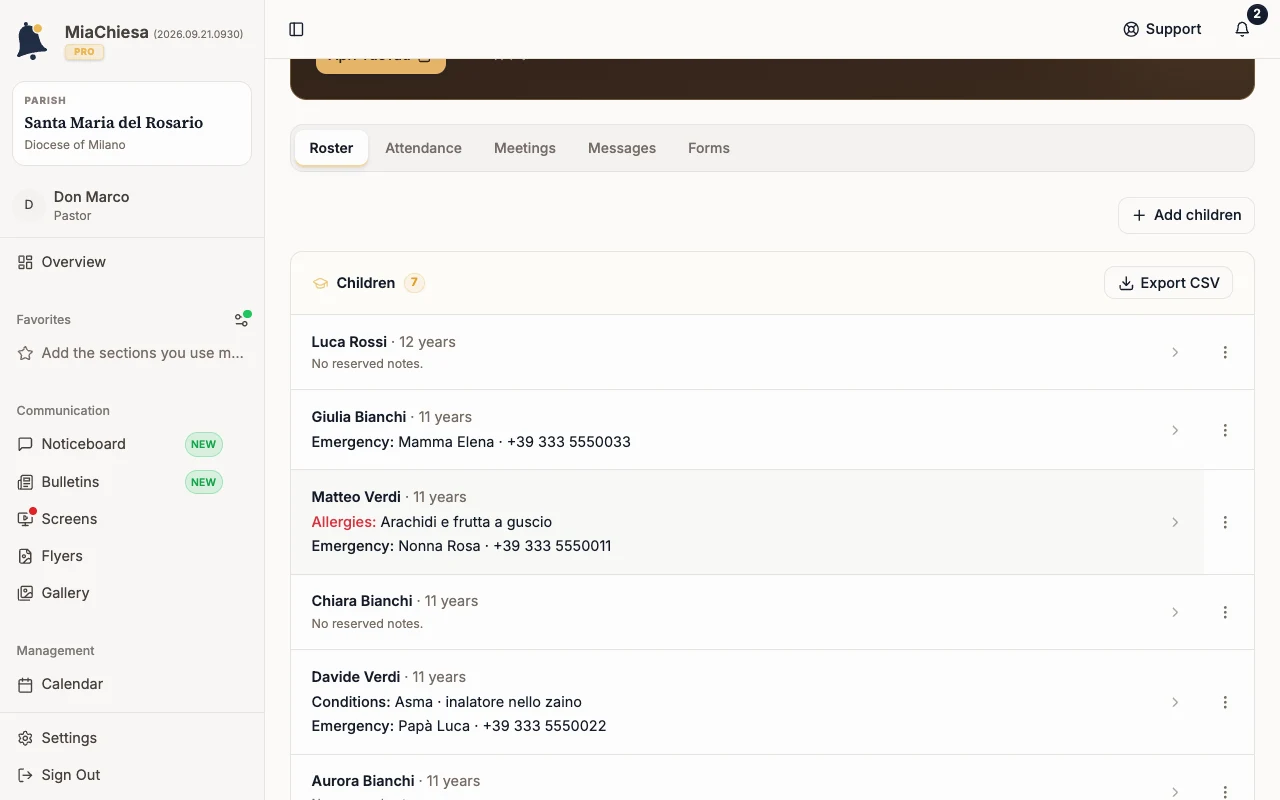Expand Luca Rossi's row chevron
Screen dimensions: 1280x800
pyautogui.click(x=1175, y=352)
